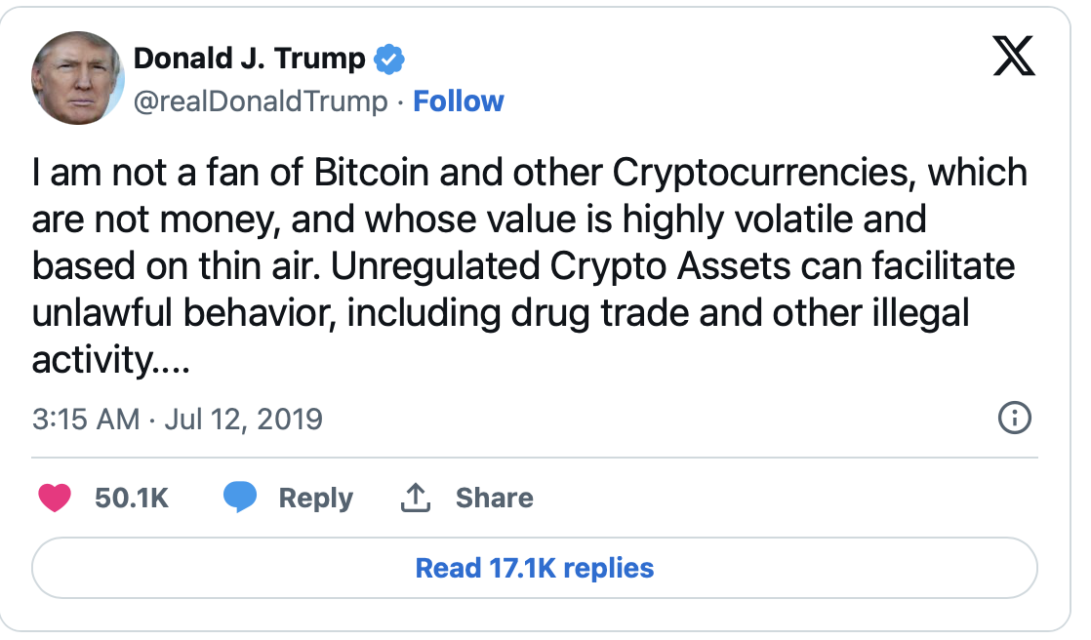Click the trailing word activity.... in the tweet

(111, 361)
